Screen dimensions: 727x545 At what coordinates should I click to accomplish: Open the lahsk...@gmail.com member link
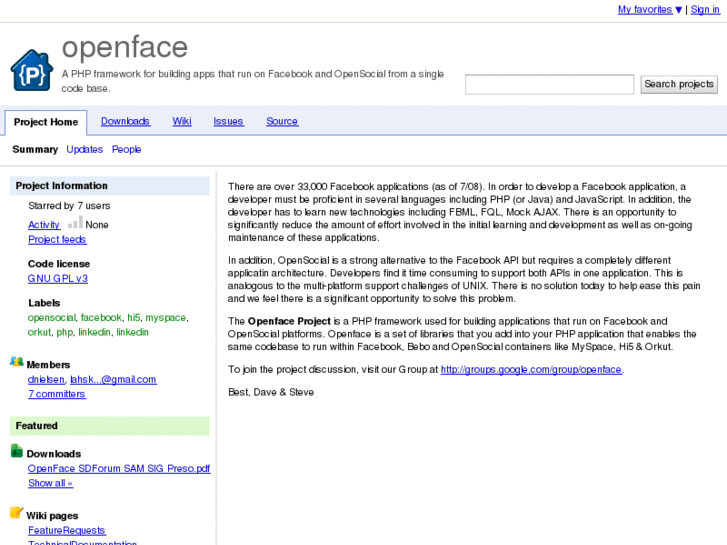(x=113, y=379)
